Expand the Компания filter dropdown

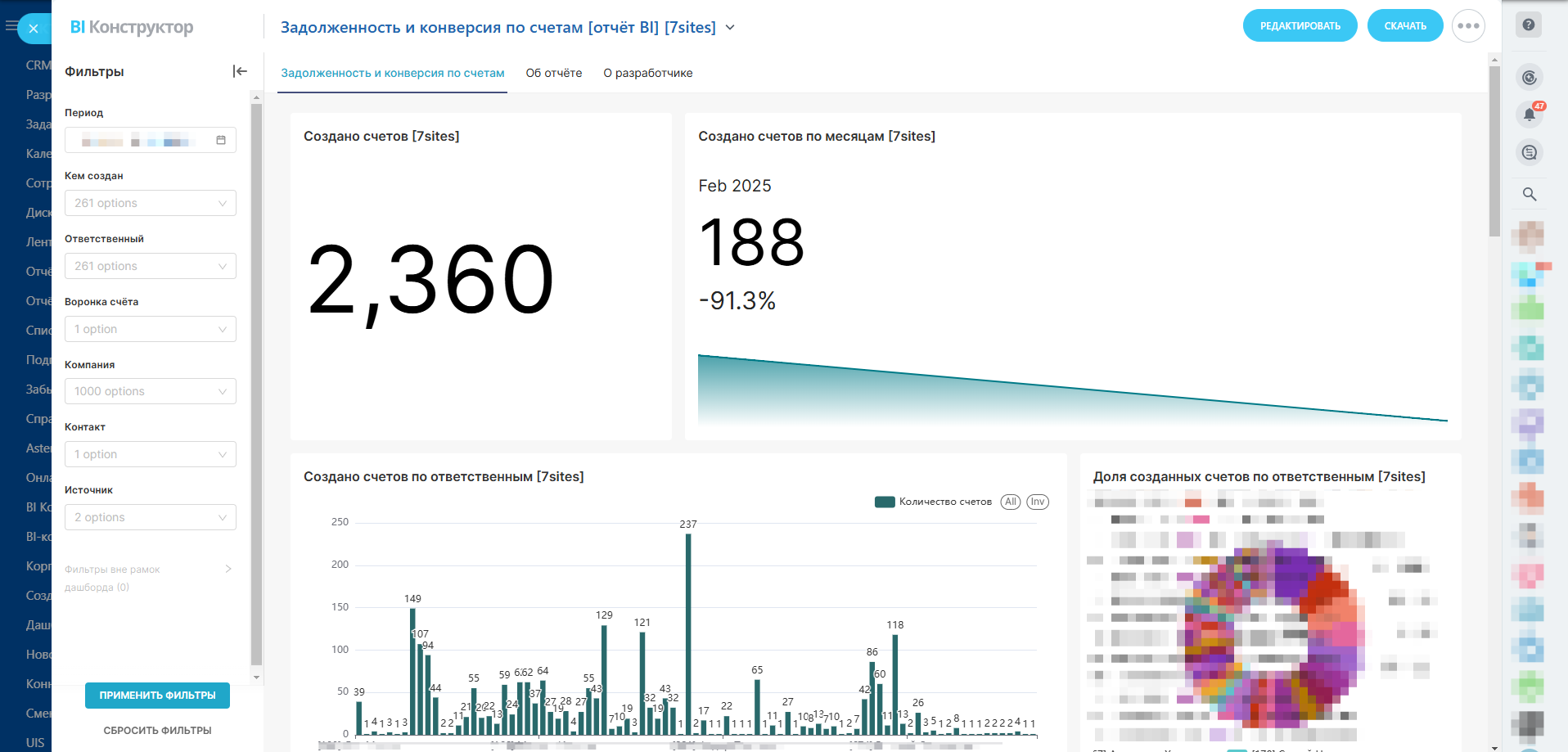pos(151,391)
